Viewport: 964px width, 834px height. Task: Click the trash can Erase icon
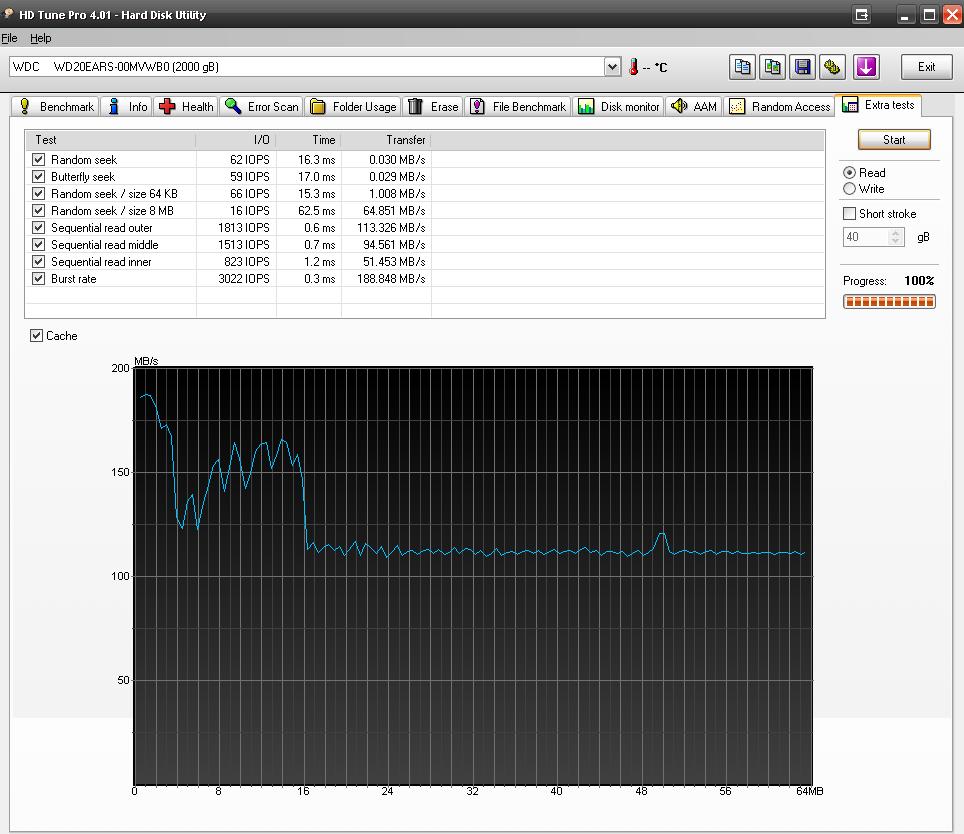[416, 106]
